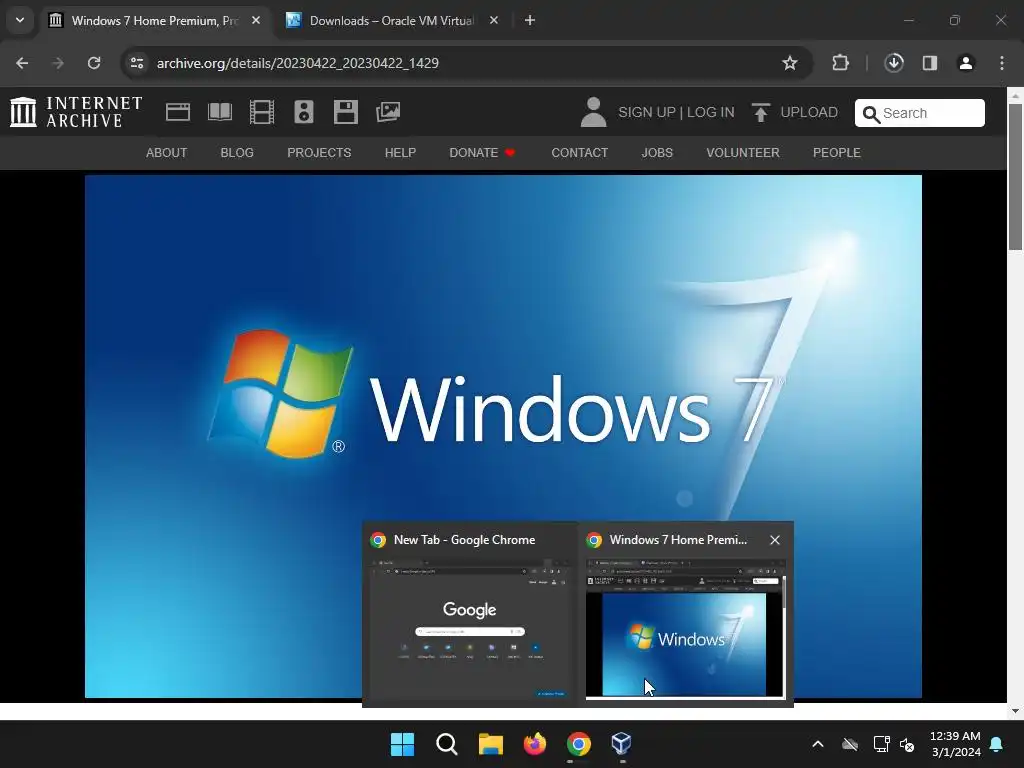
Task: Click the muted volume tray icon
Action: 907,744
